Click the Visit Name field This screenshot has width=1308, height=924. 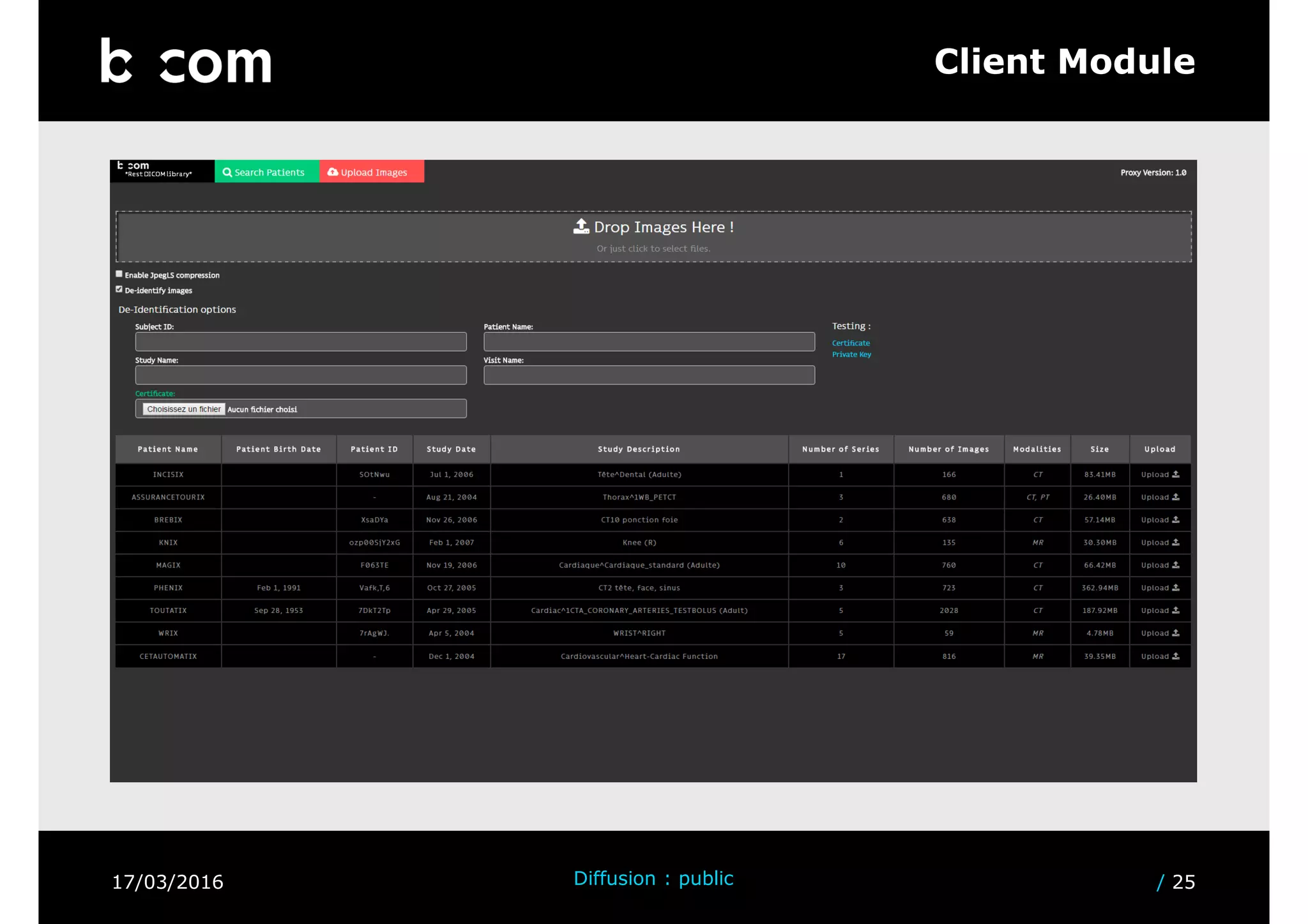pos(648,375)
